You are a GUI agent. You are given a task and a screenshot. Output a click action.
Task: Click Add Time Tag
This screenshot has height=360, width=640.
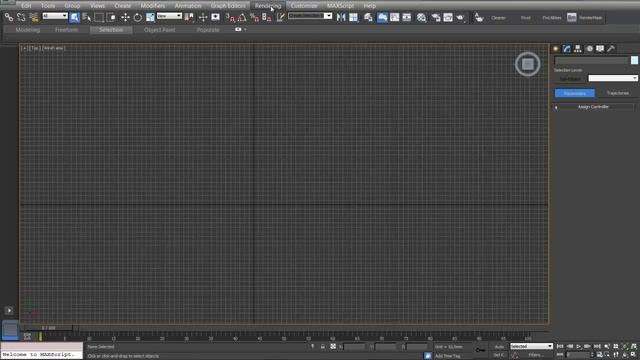[447, 356]
